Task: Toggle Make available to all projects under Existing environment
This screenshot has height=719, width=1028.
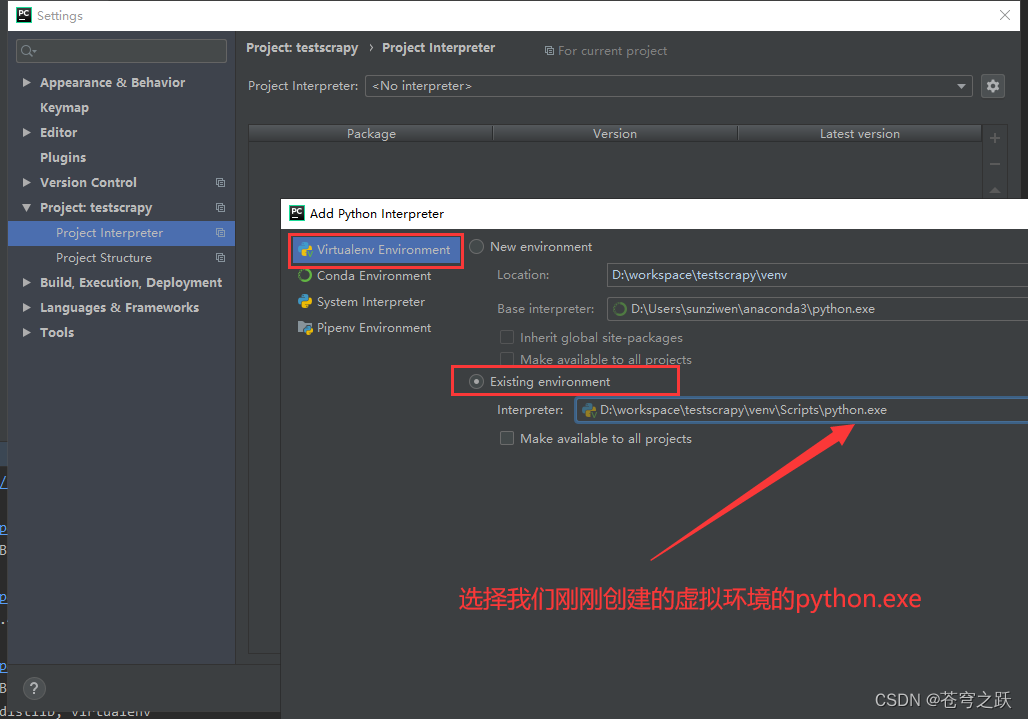Action: (507, 438)
